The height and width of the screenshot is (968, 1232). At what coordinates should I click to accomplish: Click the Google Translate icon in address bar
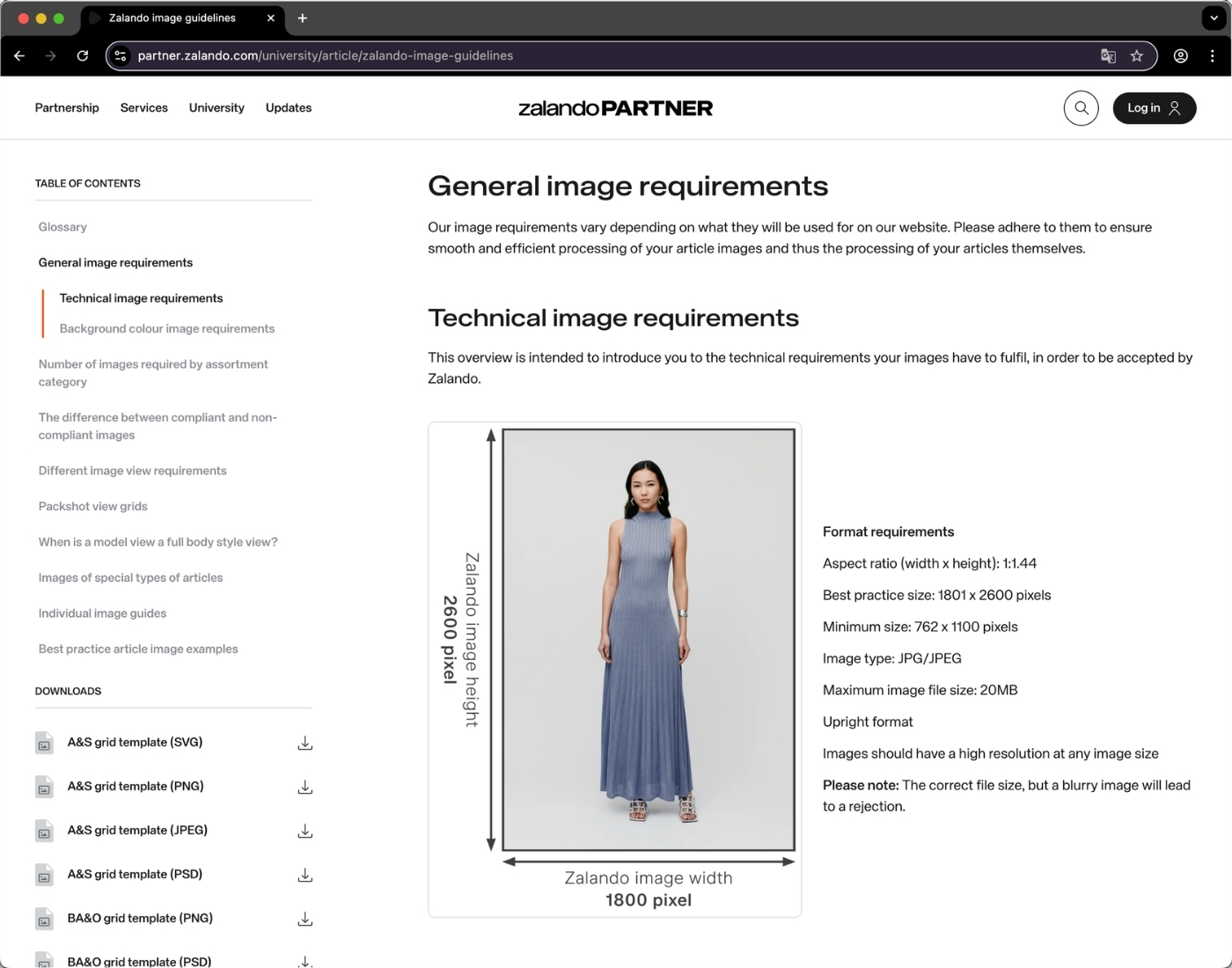pyautogui.click(x=1108, y=55)
